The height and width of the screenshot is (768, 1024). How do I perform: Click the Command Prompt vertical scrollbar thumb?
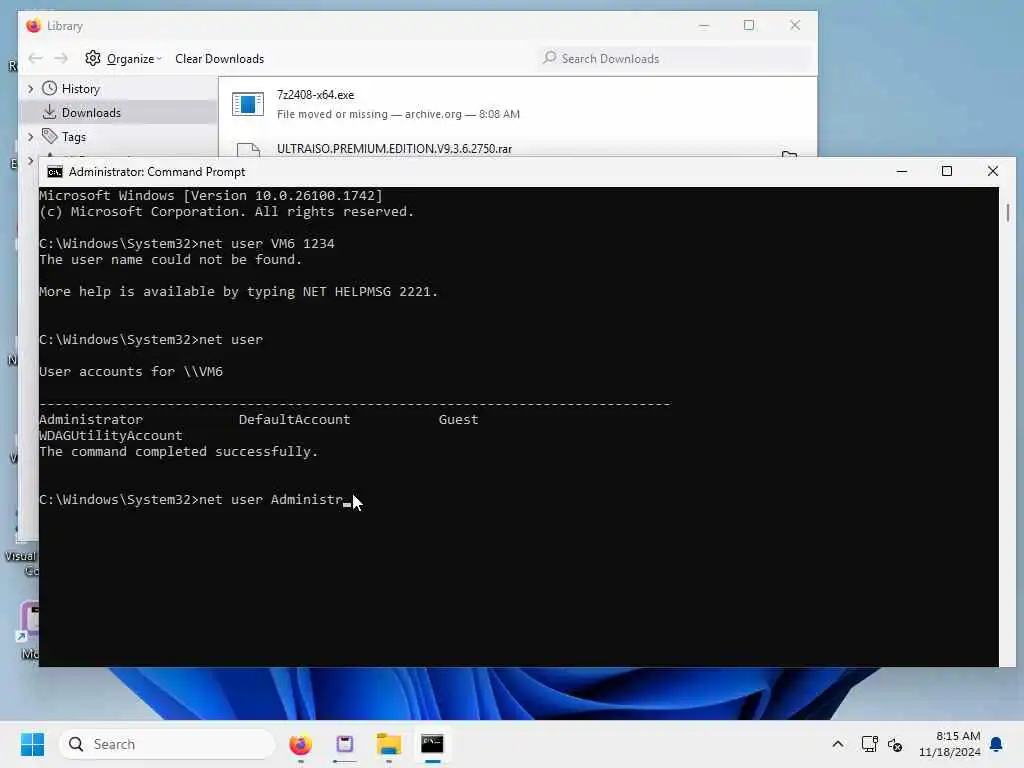(x=1008, y=212)
